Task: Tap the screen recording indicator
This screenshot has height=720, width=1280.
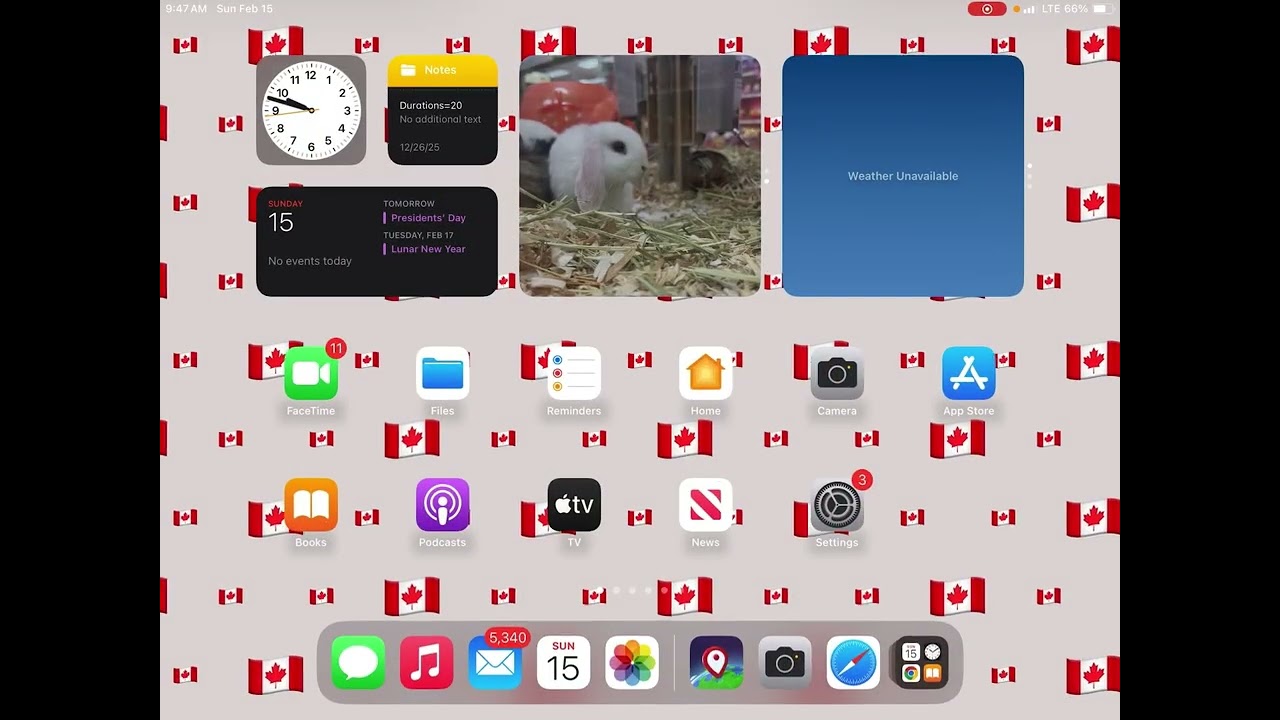Action: pos(987,9)
